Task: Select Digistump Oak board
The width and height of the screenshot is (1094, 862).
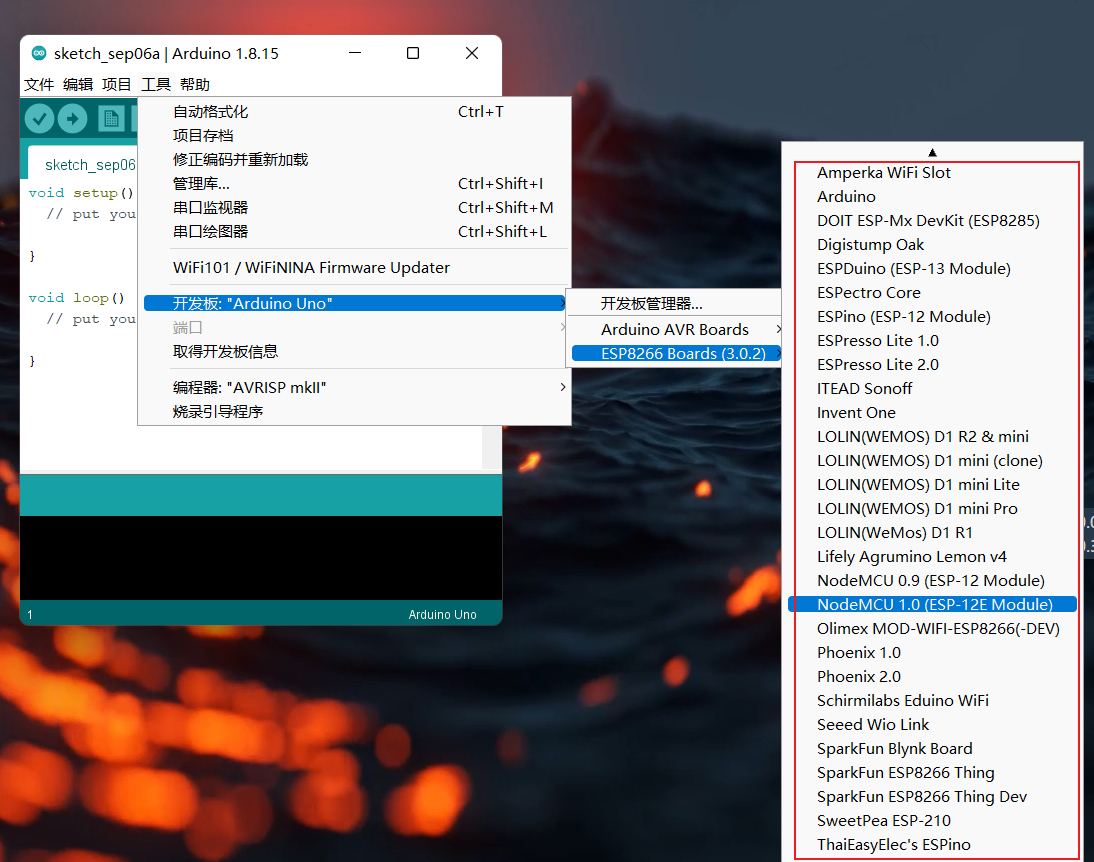Action: click(932, 245)
